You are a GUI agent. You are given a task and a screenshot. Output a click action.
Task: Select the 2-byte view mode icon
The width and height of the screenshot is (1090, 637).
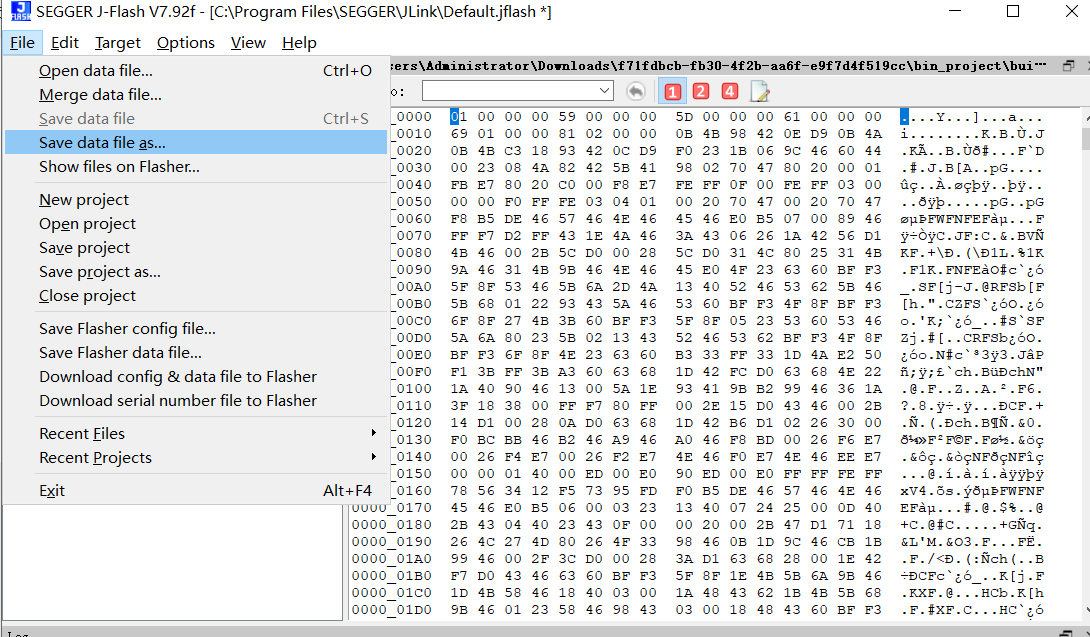[701, 91]
